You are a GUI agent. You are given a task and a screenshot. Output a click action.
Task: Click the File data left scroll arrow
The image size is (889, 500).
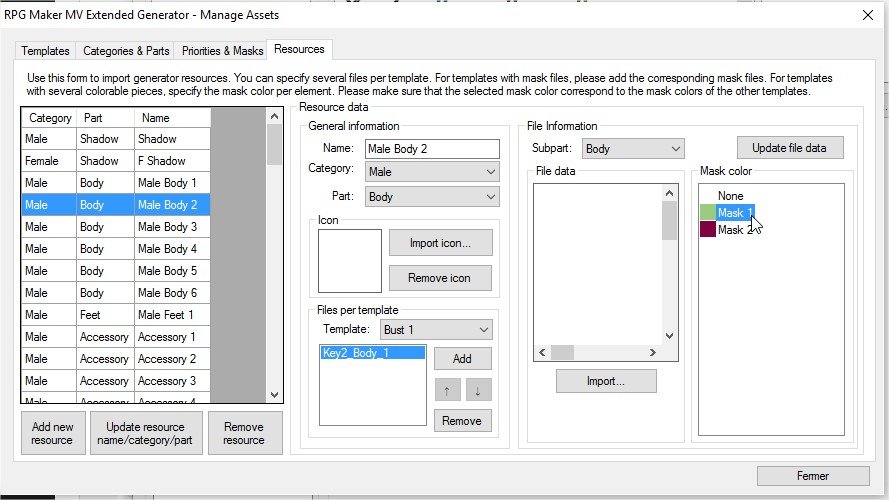coord(542,353)
